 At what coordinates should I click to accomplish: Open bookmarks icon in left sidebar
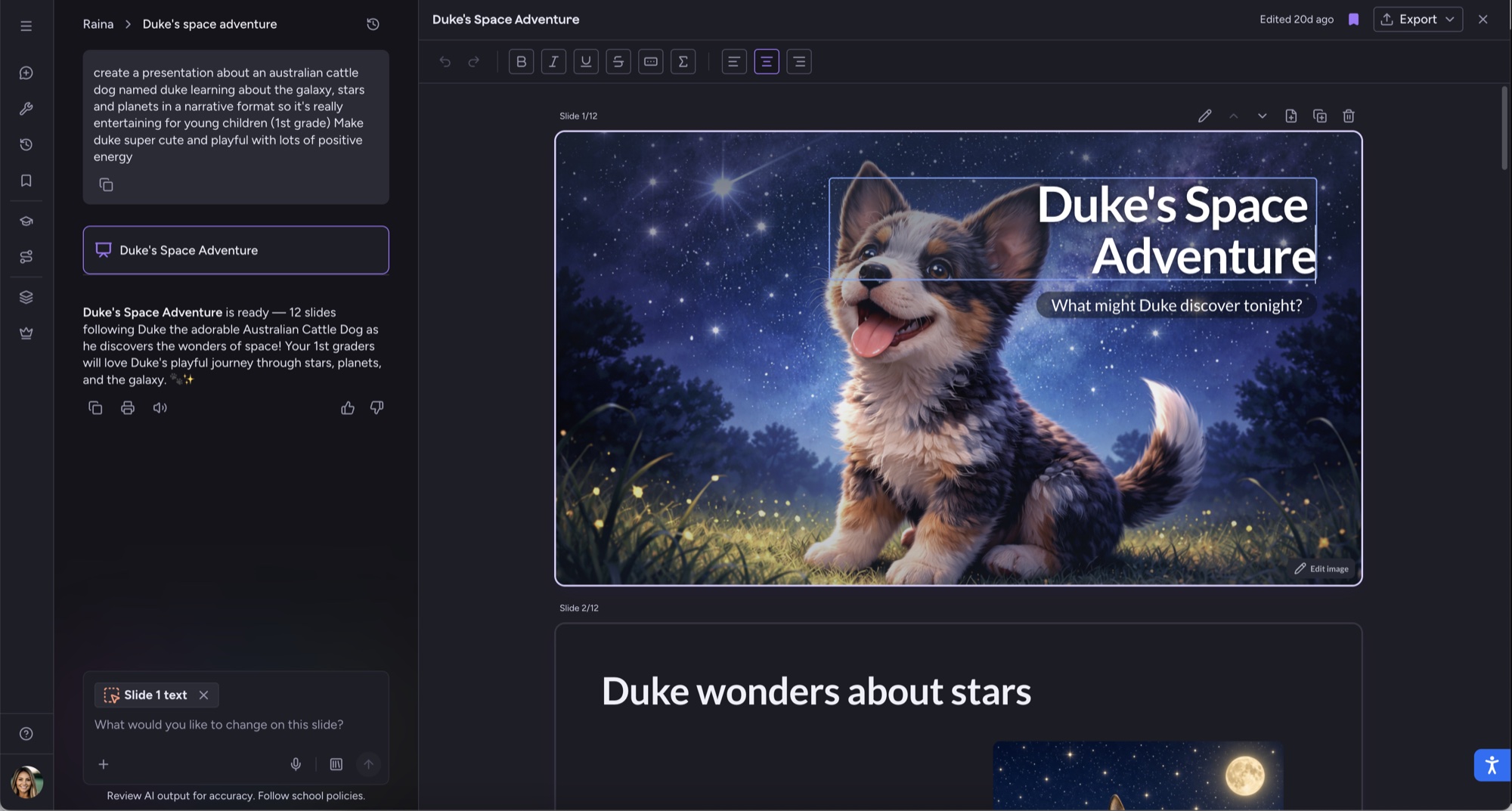click(26, 181)
